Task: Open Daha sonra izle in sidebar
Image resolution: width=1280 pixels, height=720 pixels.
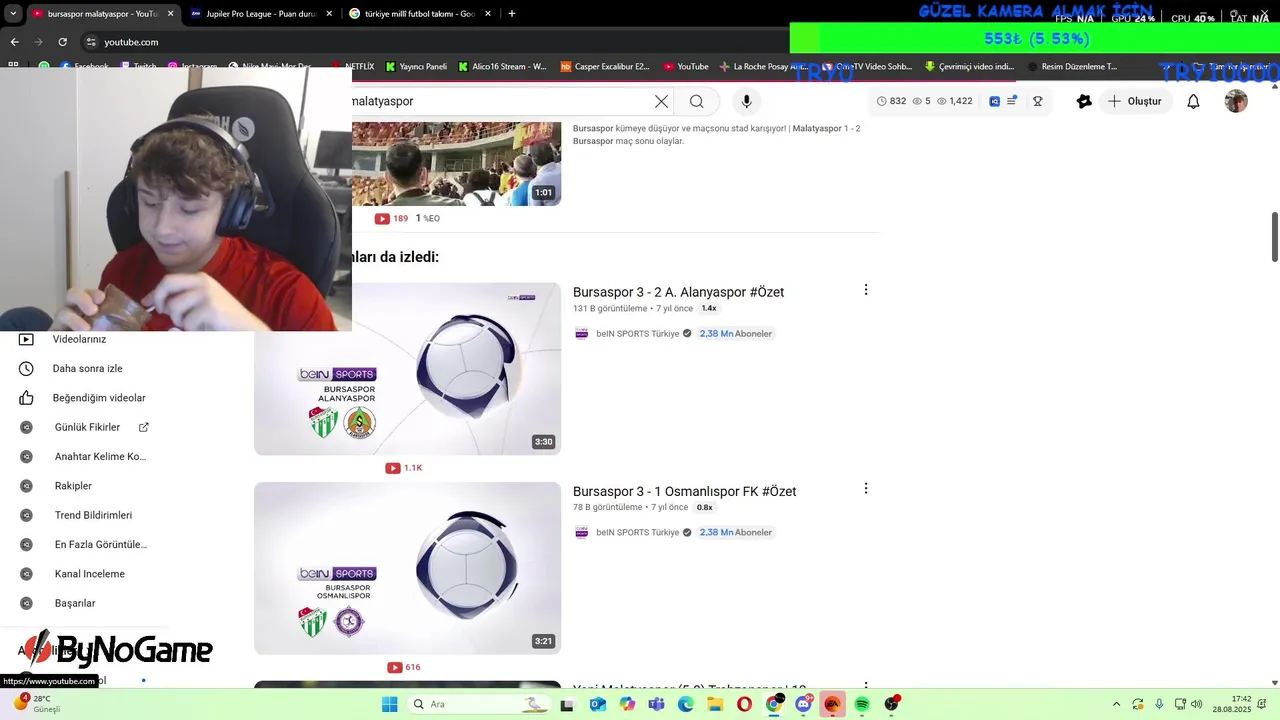Action: coord(87,369)
